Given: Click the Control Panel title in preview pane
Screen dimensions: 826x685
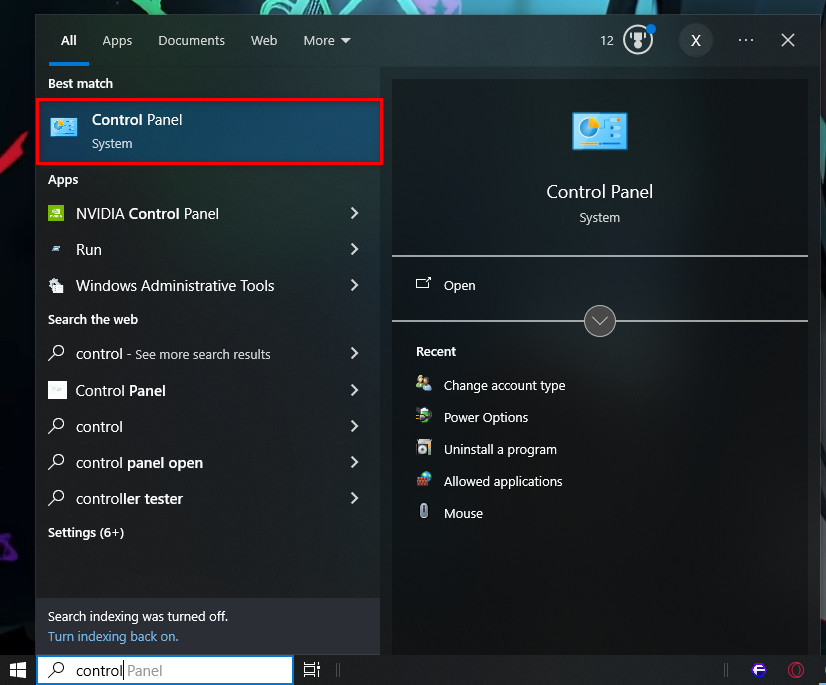Looking at the screenshot, I should click(599, 191).
